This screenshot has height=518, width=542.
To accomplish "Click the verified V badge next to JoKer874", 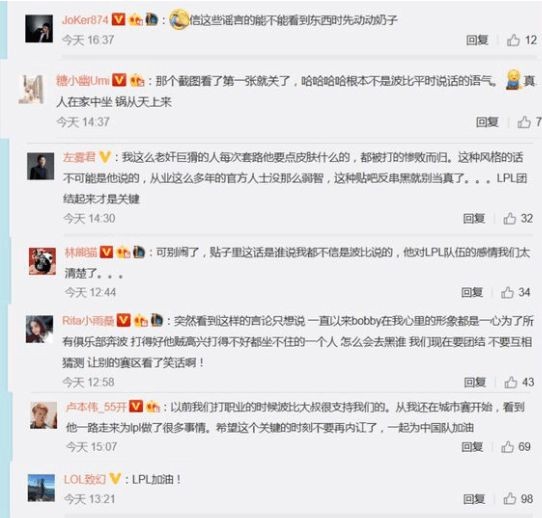I will 119,19.
